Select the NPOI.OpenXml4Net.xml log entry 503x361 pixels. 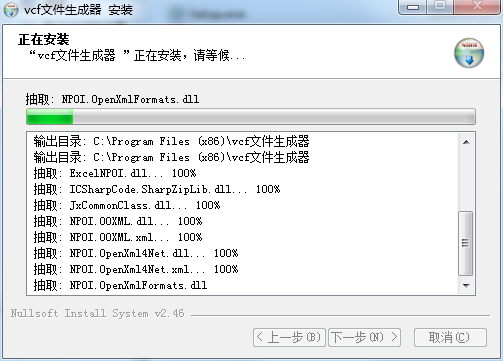click(x=136, y=269)
